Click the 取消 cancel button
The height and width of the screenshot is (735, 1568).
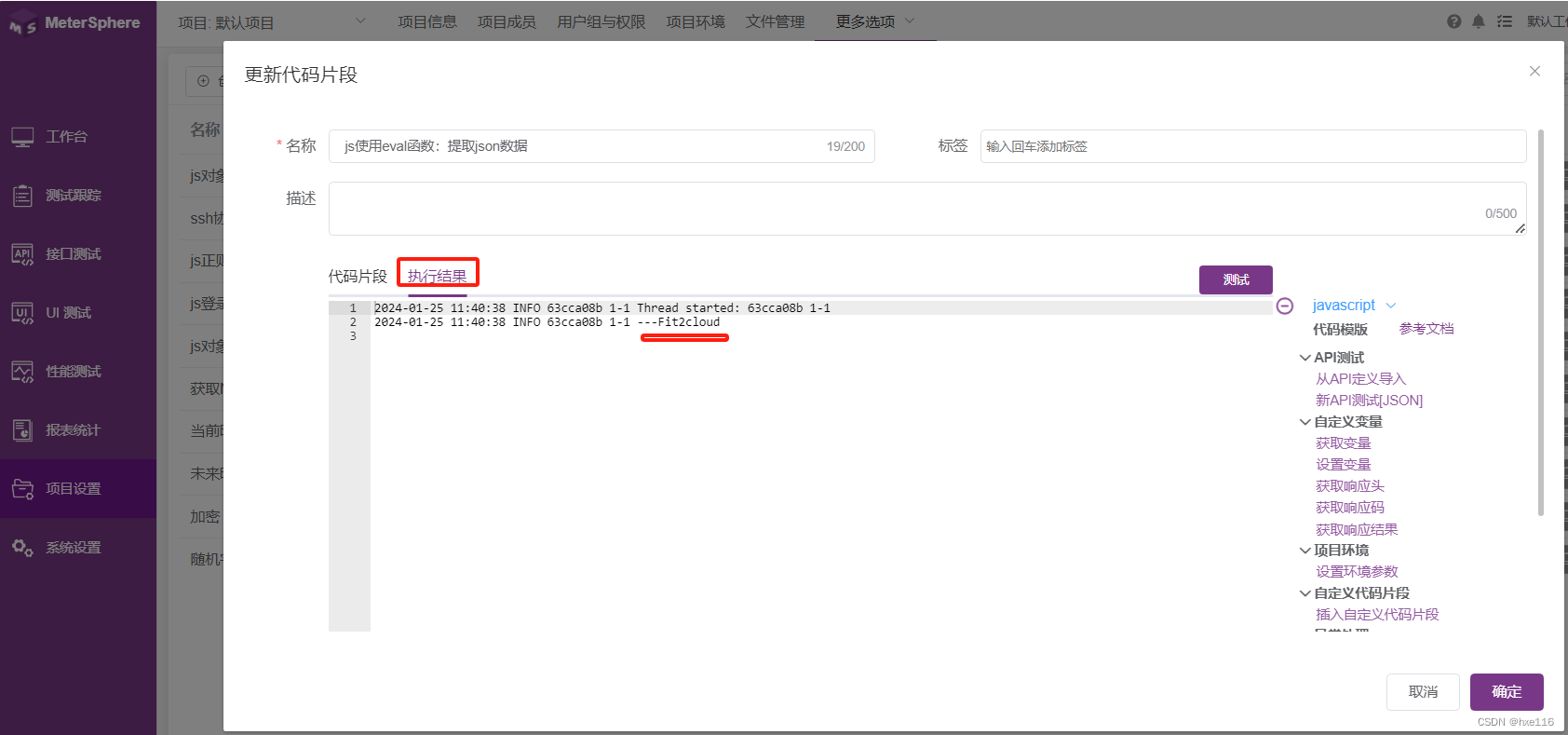[1423, 692]
